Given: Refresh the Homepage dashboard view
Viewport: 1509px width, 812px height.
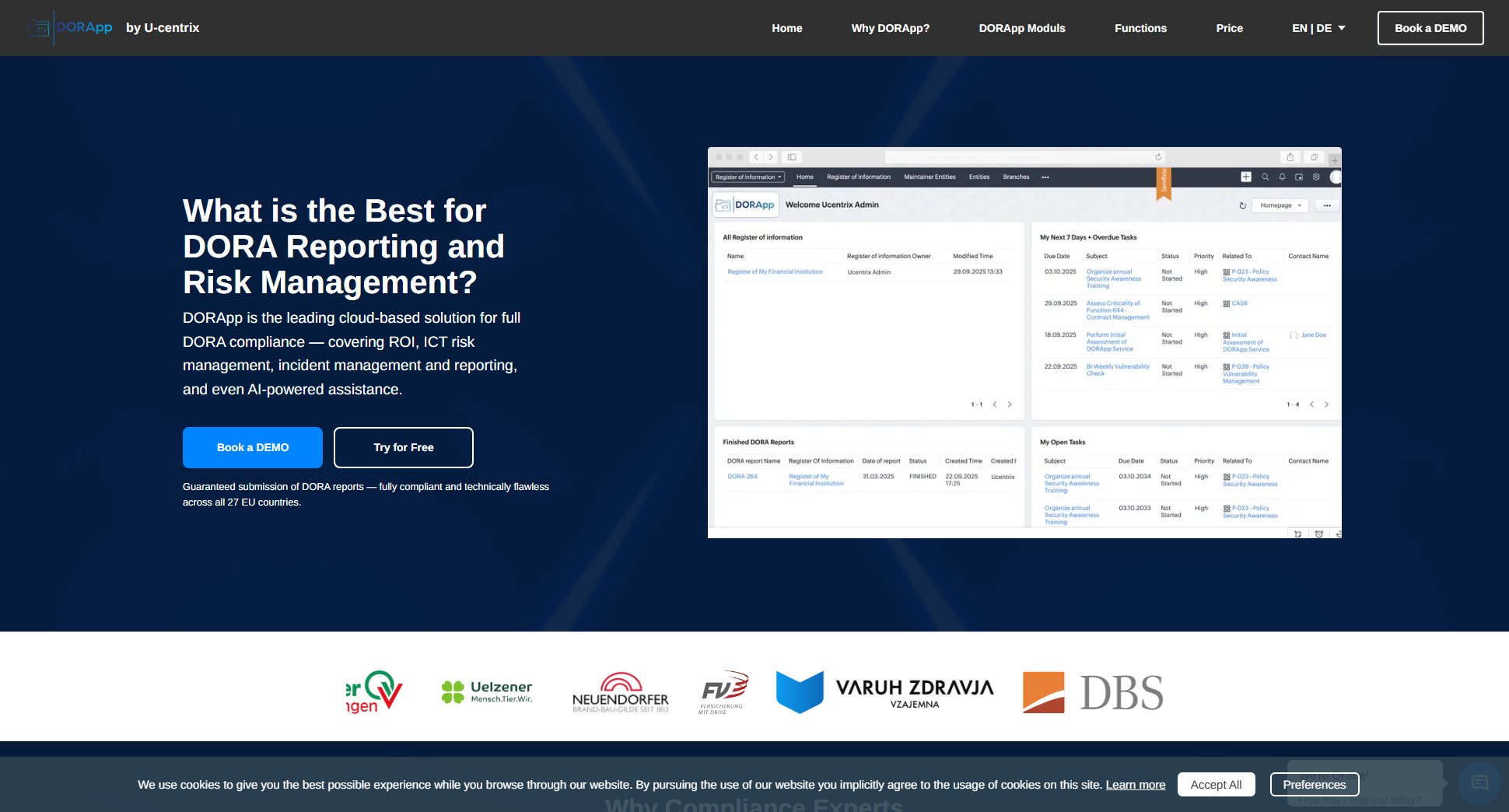Looking at the screenshot, I should pyautogui.click(x=1243, y=206).
